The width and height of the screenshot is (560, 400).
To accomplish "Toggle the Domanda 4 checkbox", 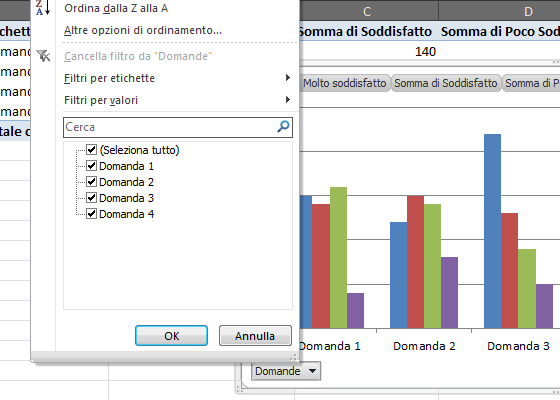I will 92,214.
